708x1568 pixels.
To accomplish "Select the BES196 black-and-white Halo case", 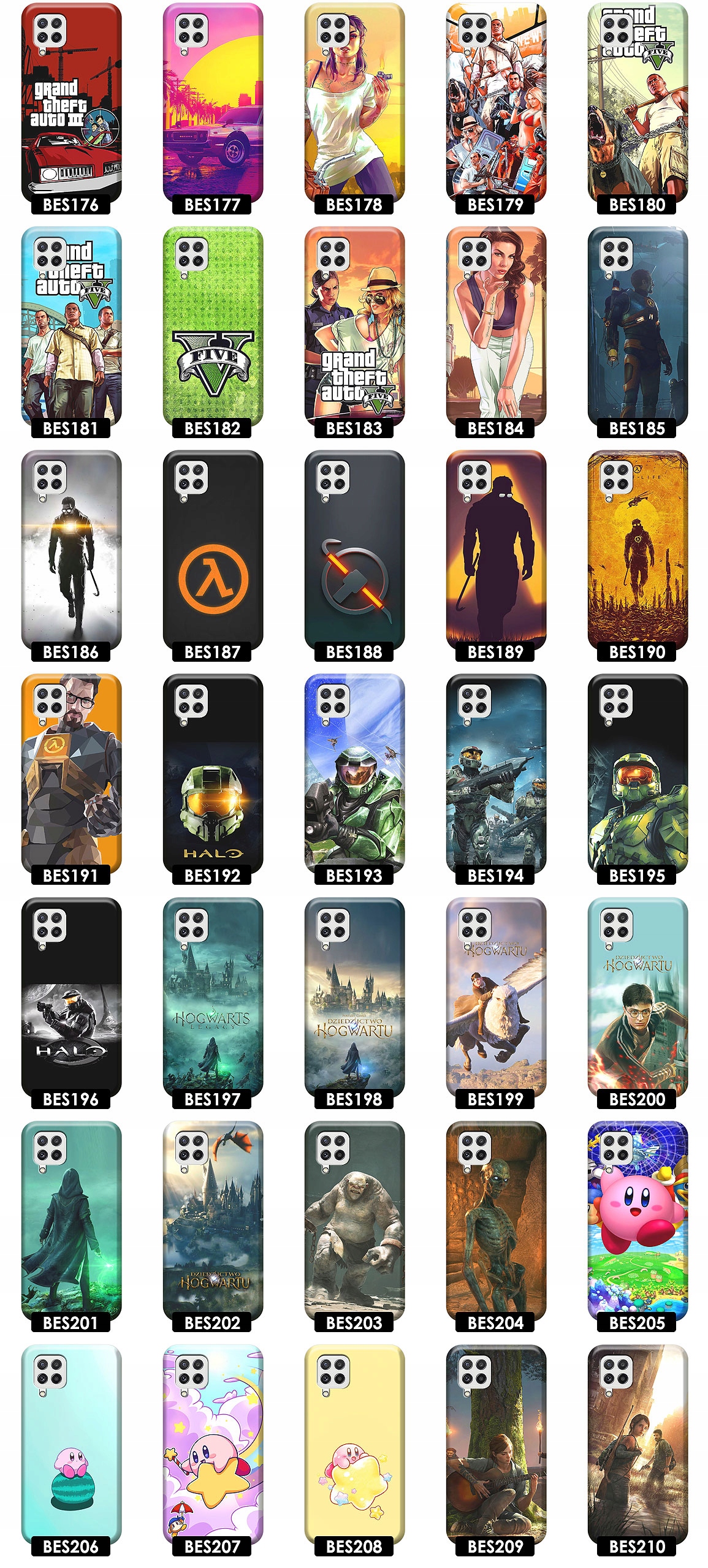I will click(71, 998).
